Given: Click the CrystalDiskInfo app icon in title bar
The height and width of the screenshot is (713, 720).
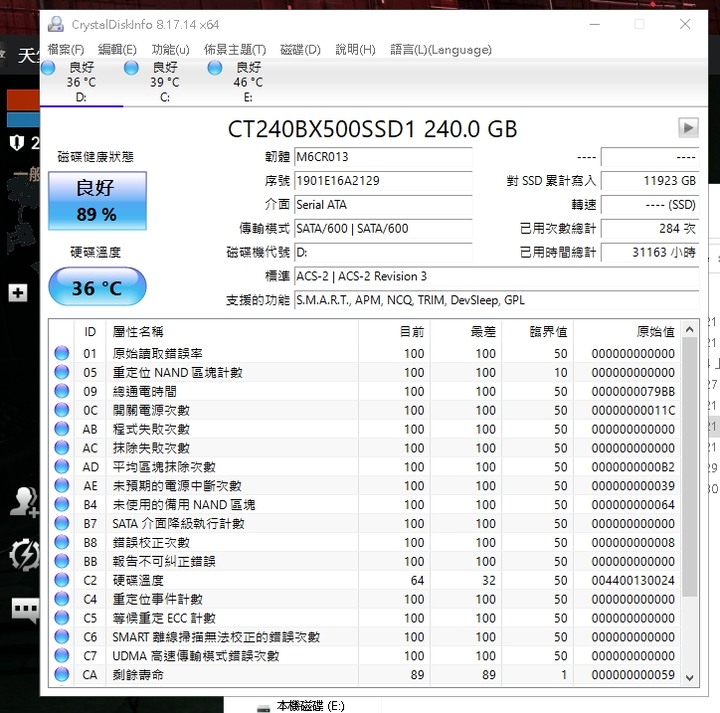Looking at the screenshot, I should coord(56,24).
